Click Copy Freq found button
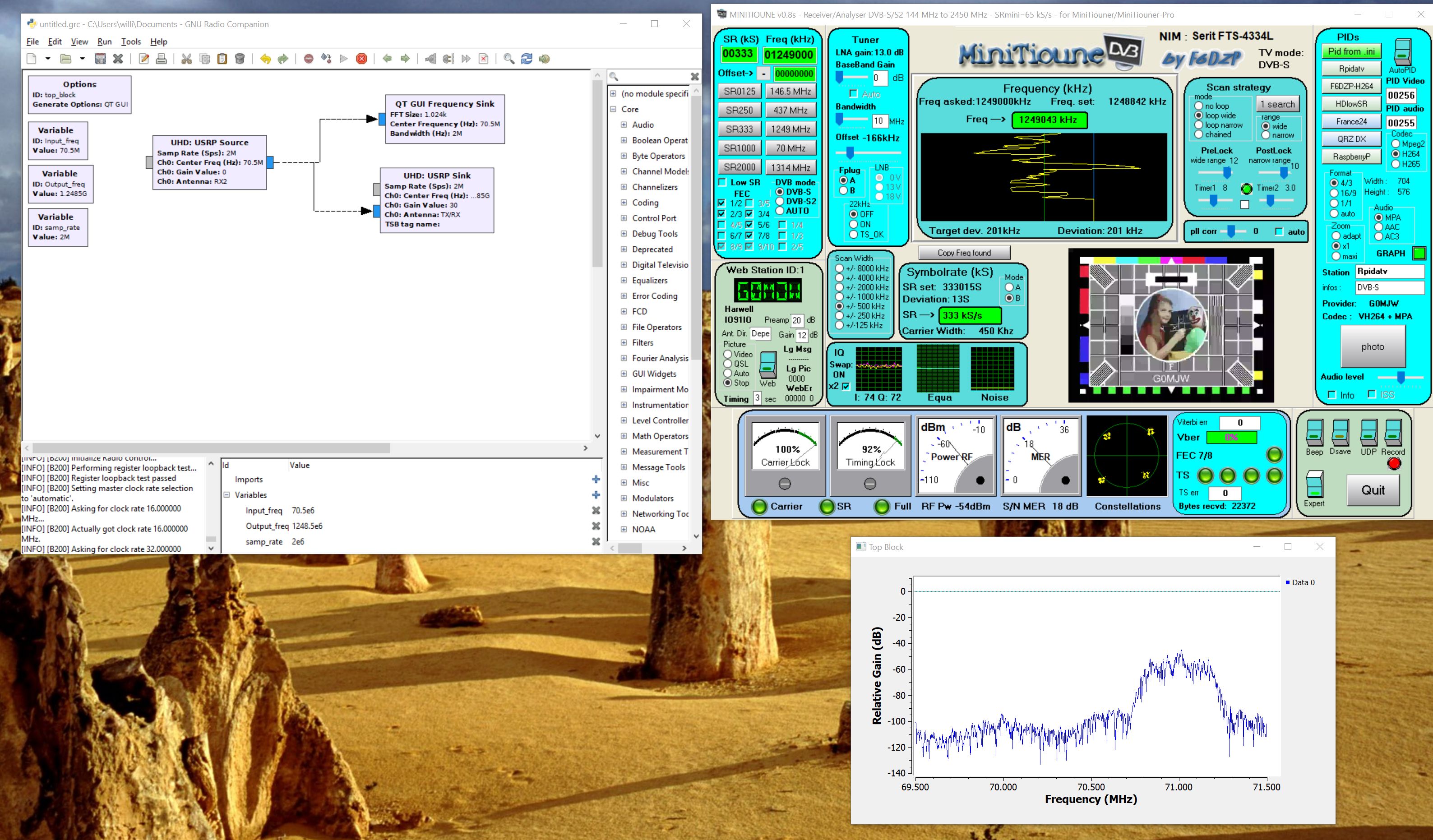 [964, 253]
